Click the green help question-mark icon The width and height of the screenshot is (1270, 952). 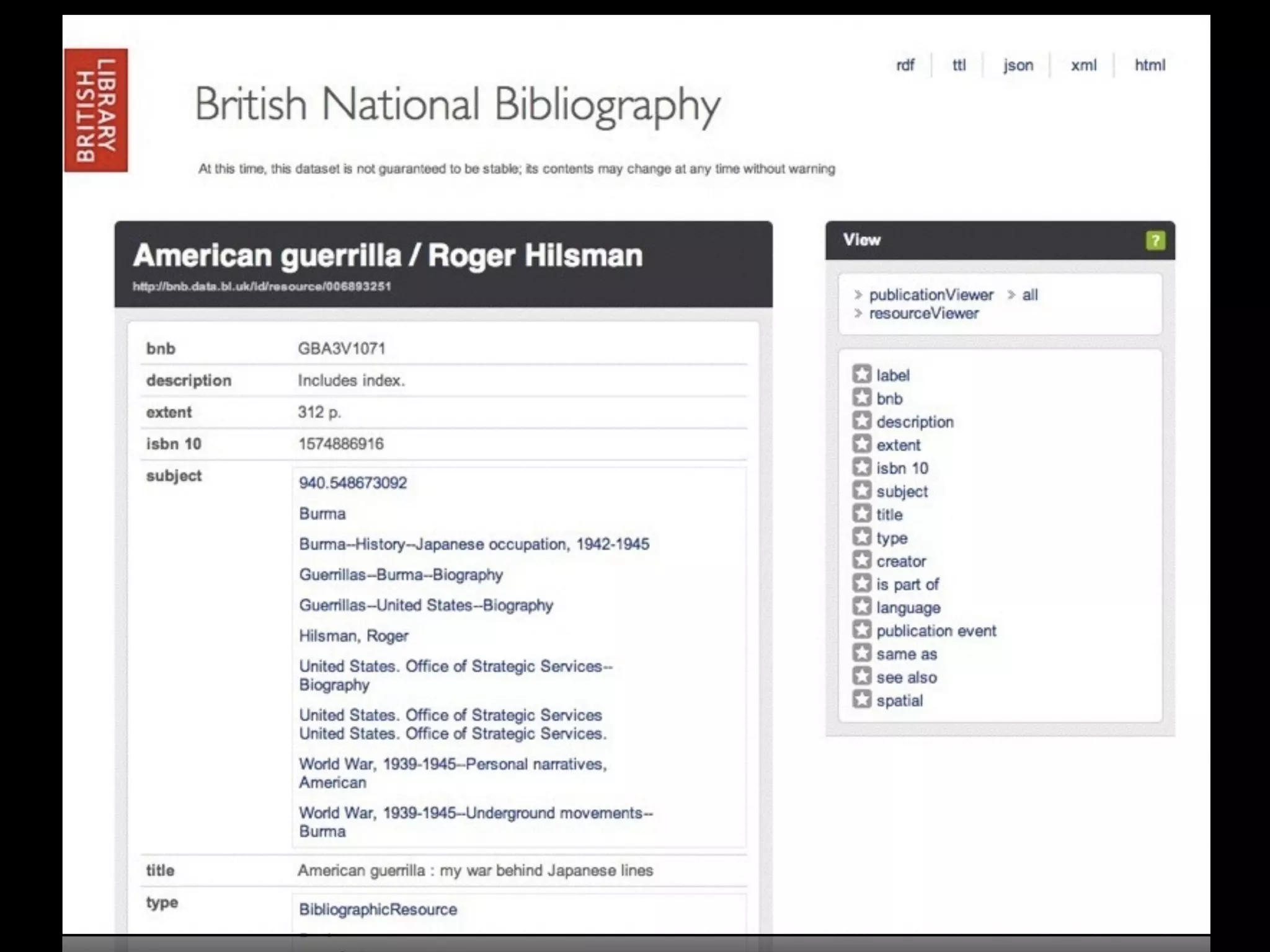point(1155,240)
